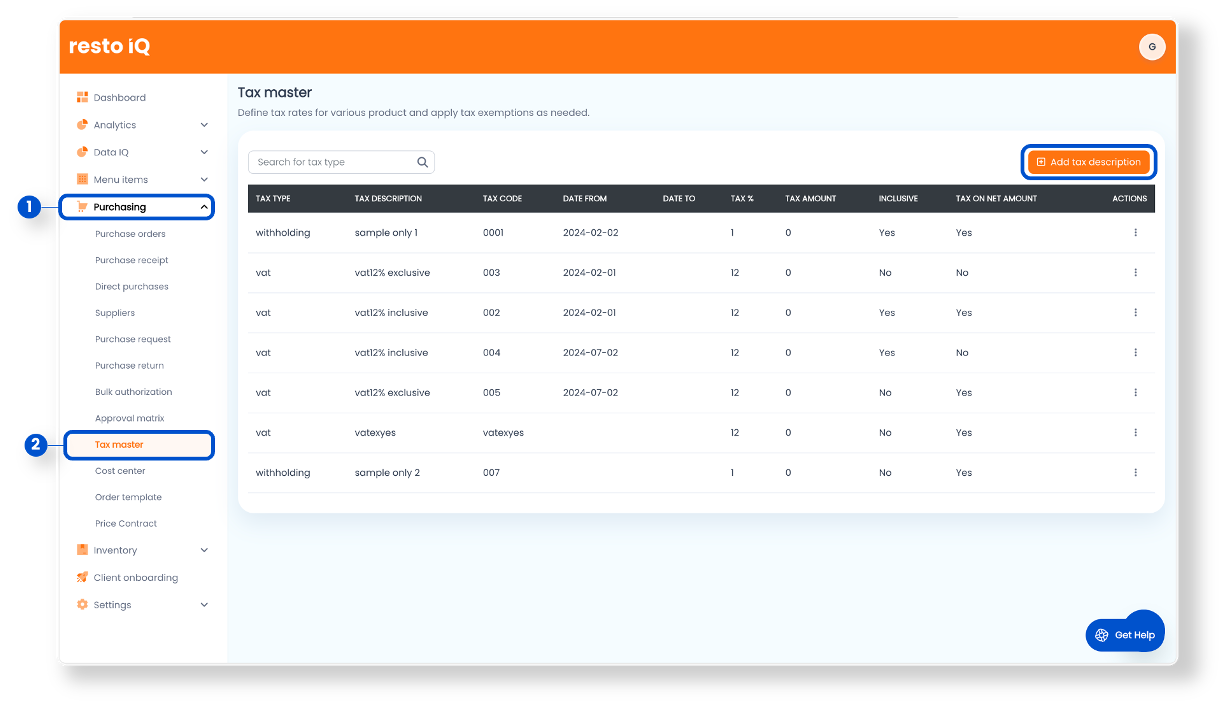Open actions menu for code 005 row
Viewport: 1226px width, 708px height.
coord(1135,393)
